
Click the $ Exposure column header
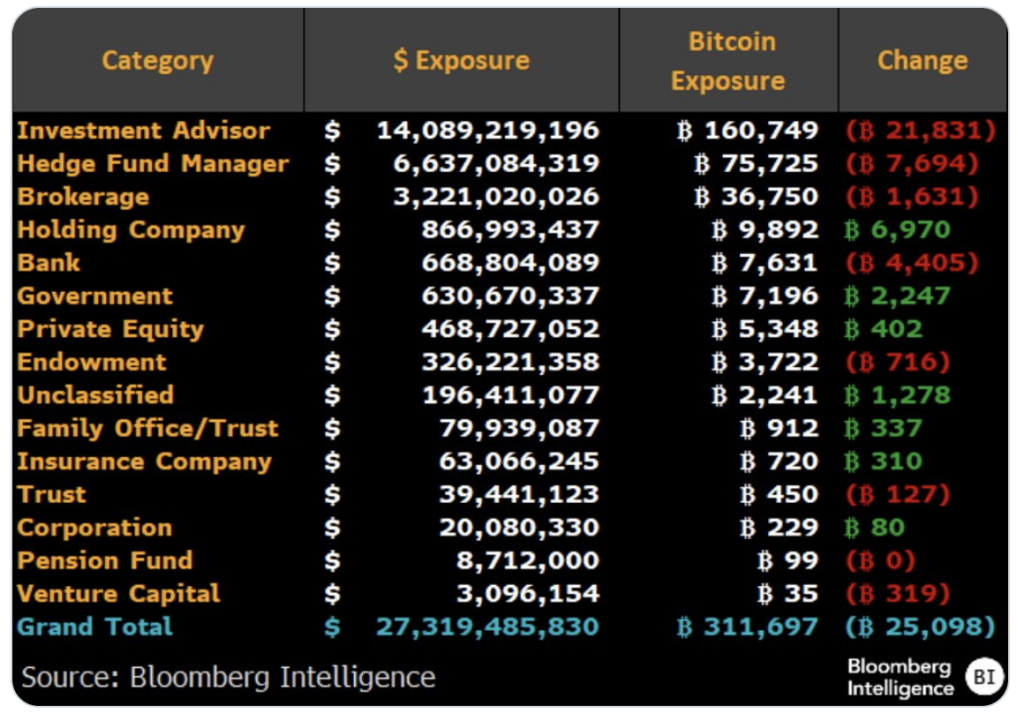[x=461, y=61]
